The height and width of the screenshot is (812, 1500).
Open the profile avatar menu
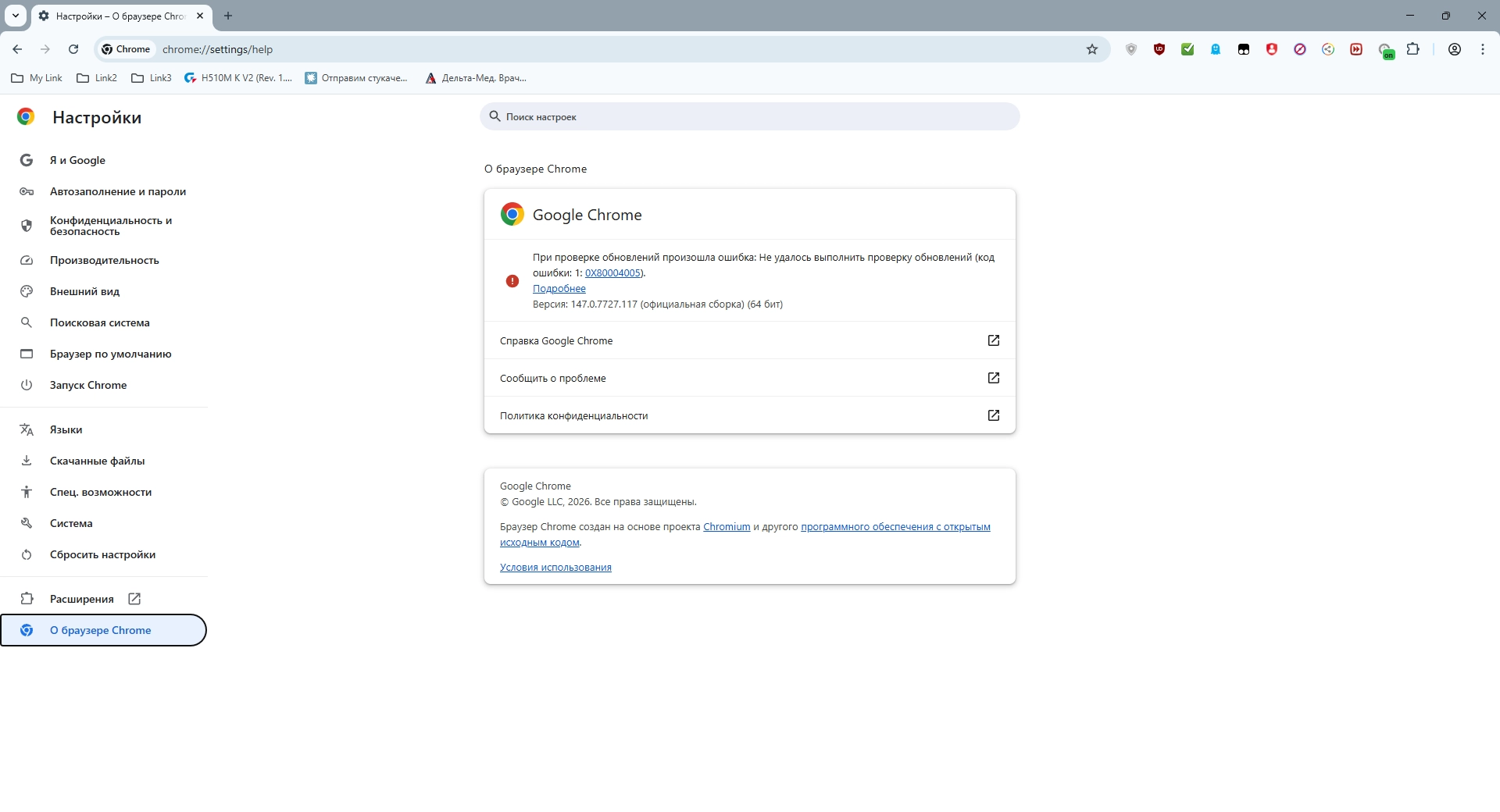pos(1455,49)
